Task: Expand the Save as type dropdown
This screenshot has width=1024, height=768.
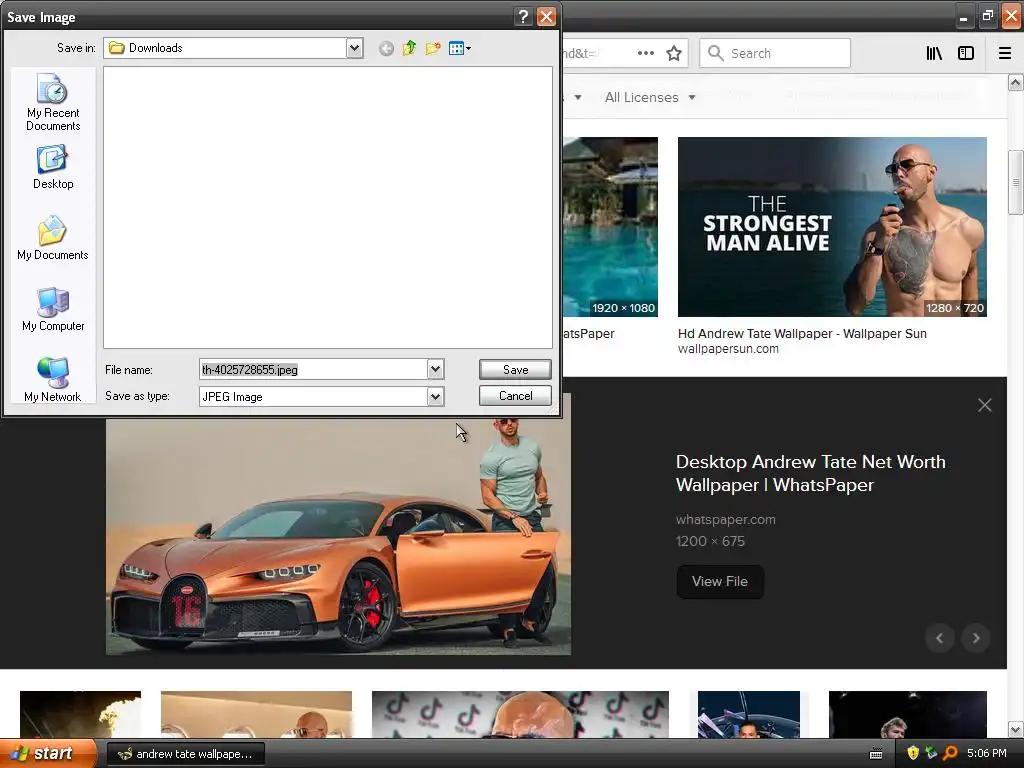Action: point(436,396)
